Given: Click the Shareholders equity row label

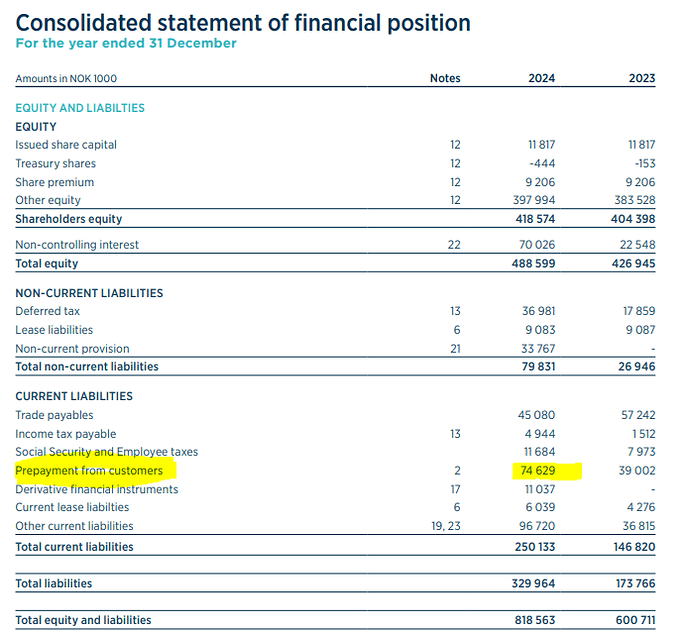Looking at the screenshot, I should 68,218.
